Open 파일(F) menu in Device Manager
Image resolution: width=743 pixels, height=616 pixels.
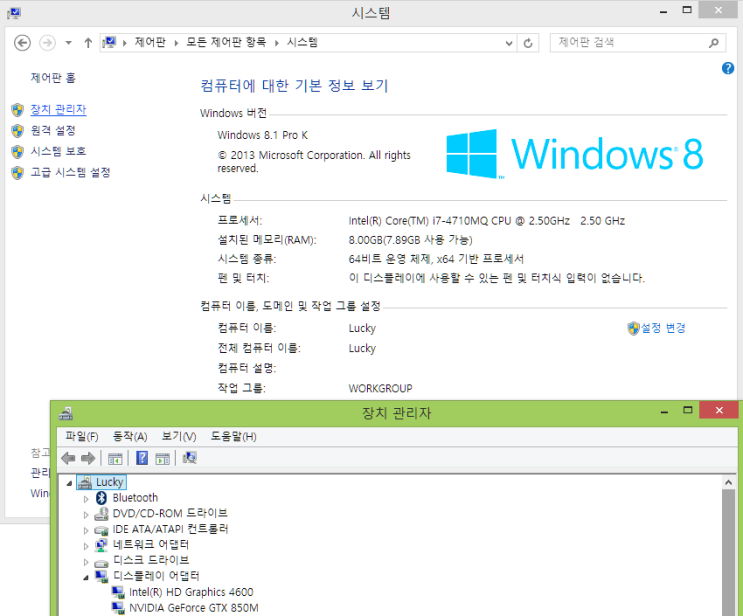tap(82, 436)
